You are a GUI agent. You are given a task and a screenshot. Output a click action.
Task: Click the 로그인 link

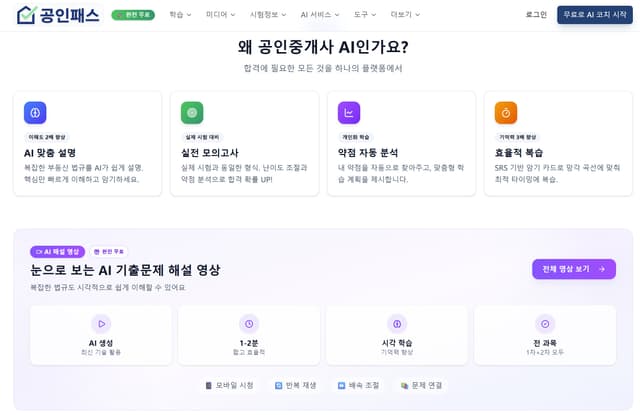pyautogui.click(x=536, y=15)
